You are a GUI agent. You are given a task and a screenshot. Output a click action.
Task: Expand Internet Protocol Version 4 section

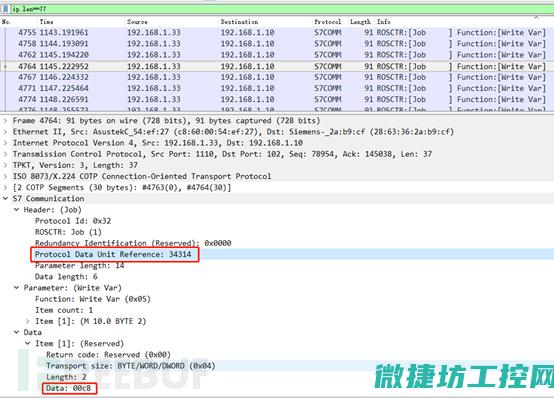(x=5, y=143)
